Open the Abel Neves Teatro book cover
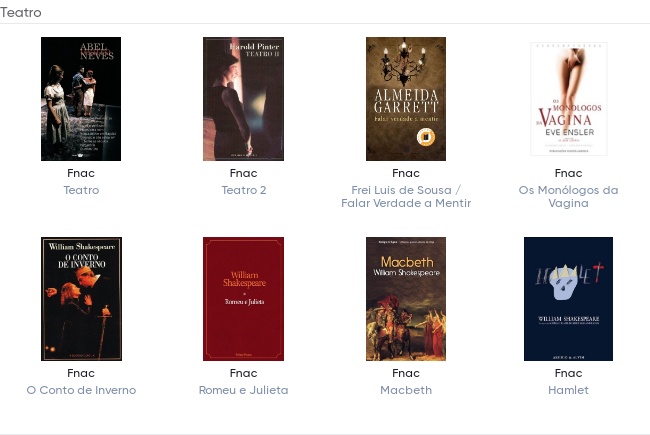Screen dimensions: 650x435 tap(81, 99)
